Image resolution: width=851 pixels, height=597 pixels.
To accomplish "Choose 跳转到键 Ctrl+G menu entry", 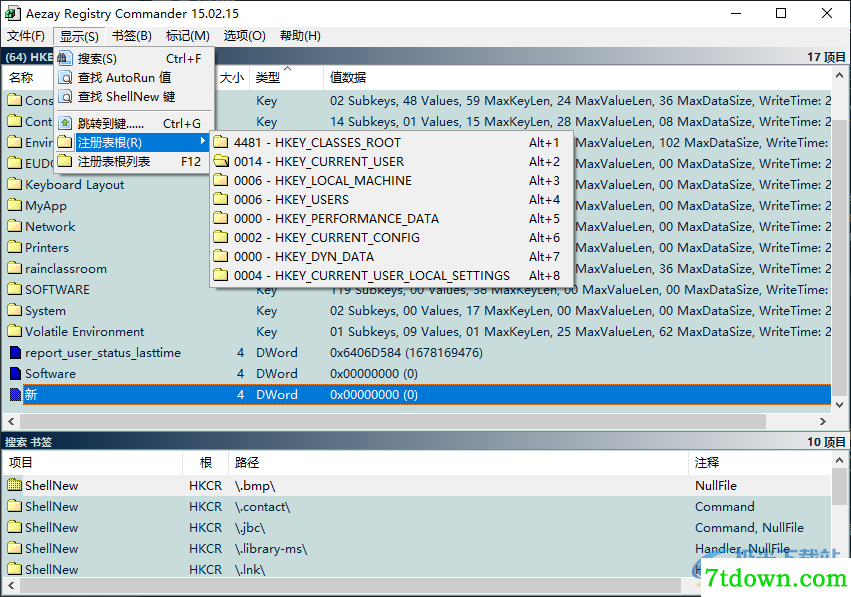I will click(134, 124).
